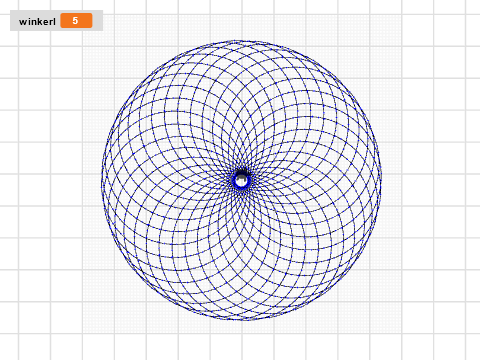Click the topmost point of the spirograph outline
This screenshot has height=360, width=480.
(241, 41)
